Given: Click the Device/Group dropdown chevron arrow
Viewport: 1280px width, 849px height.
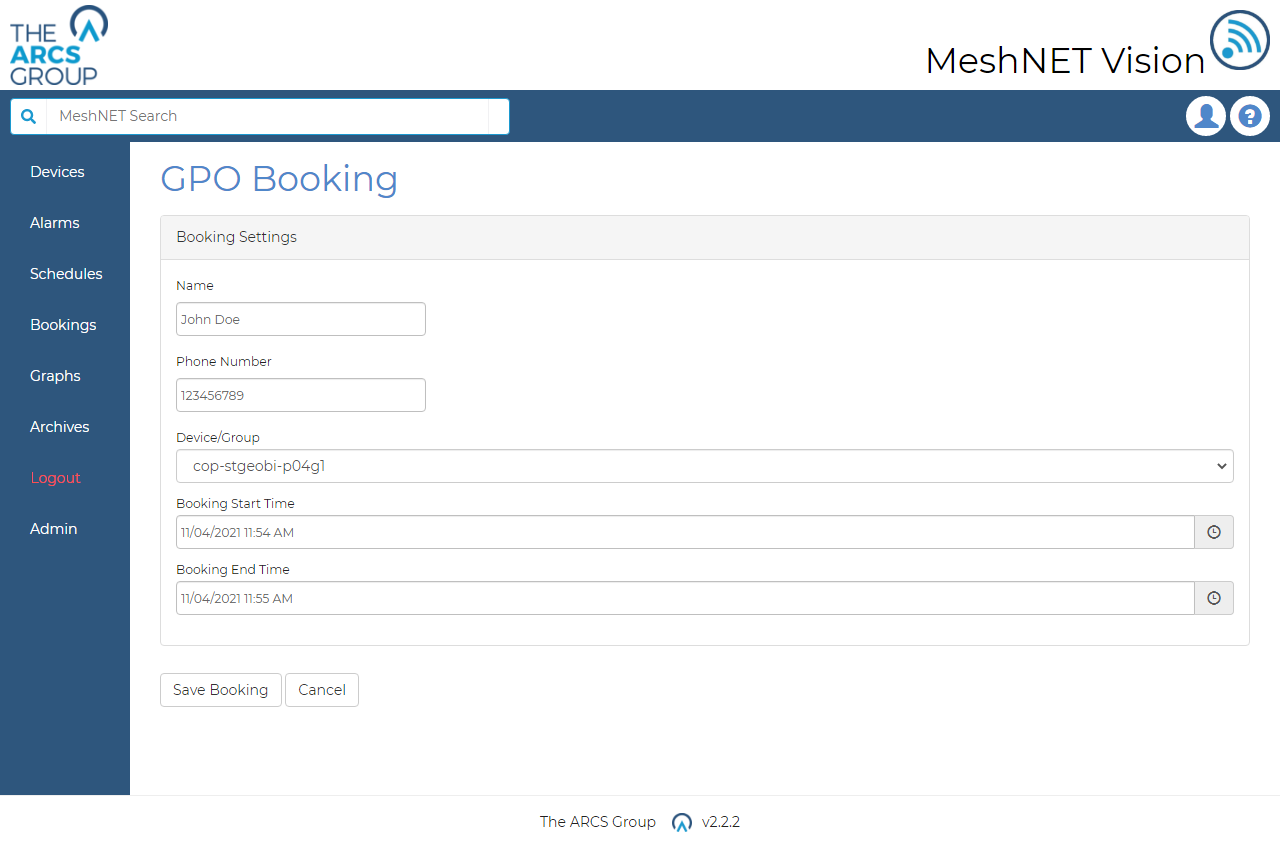Looking at the screenshot, I should pyautogui.click(x=1221, y=466).
